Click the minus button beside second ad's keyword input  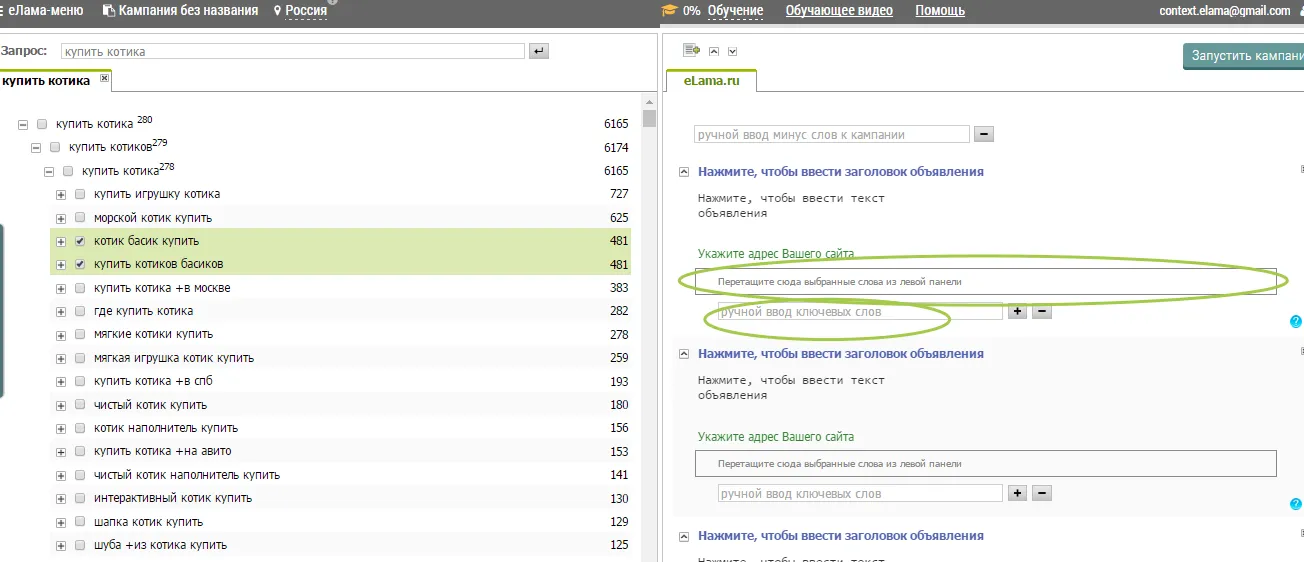click(1041, 493)
